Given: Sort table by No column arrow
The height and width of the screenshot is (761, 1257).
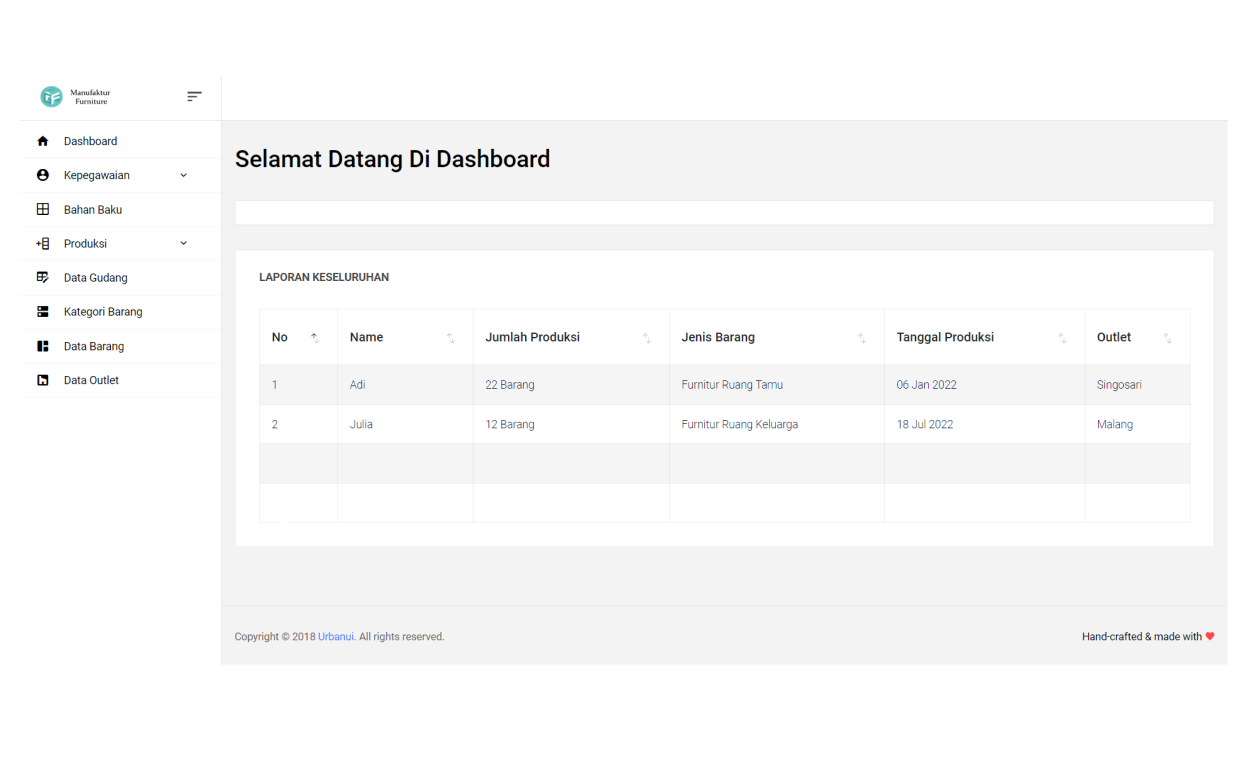Looking at the screenshot, I should click(x=315, y=338).
